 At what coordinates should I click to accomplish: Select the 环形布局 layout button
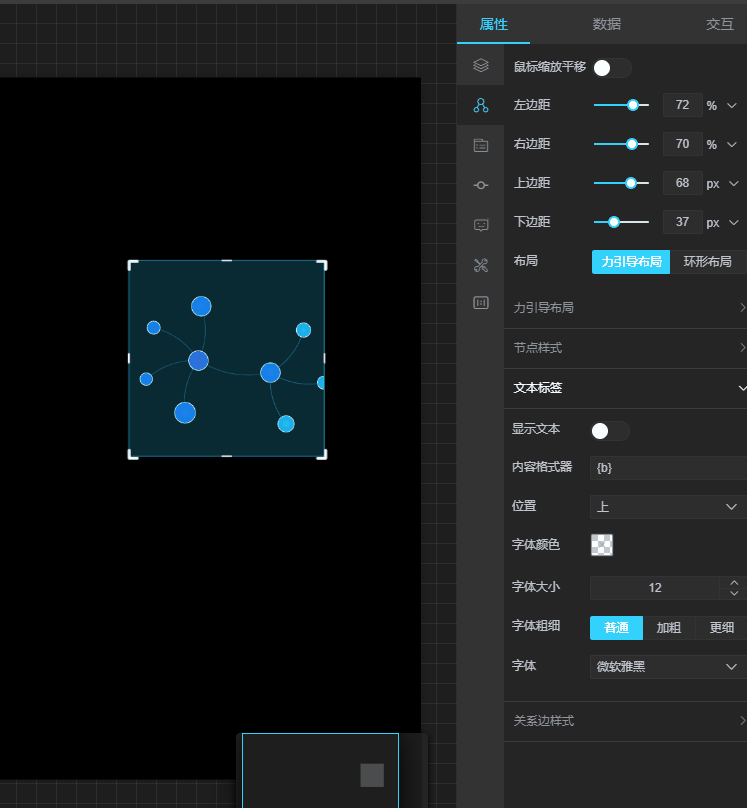[708, 262]
